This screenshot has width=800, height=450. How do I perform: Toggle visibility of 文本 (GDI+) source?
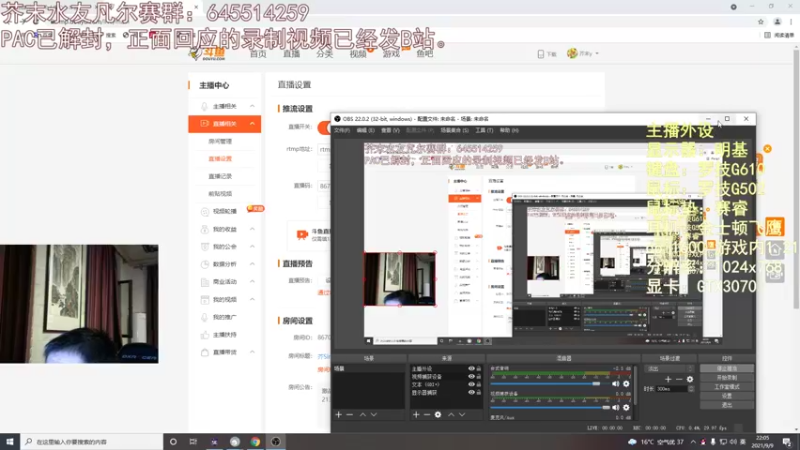pos(471,384)
